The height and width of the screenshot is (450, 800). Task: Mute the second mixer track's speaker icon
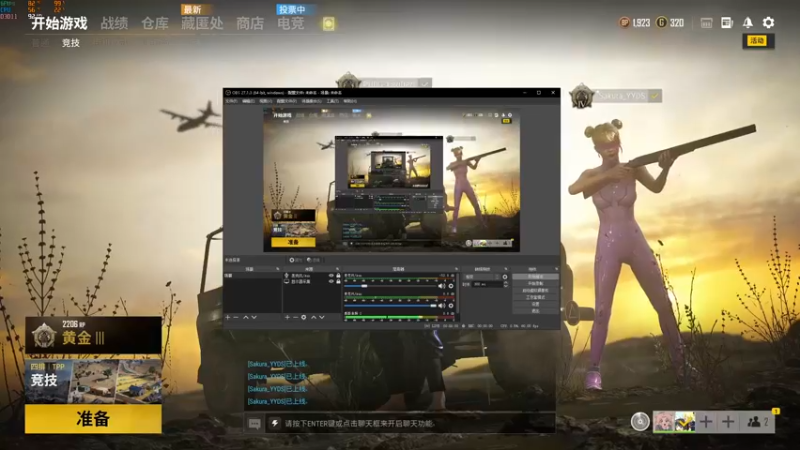(x=441, y=306)
